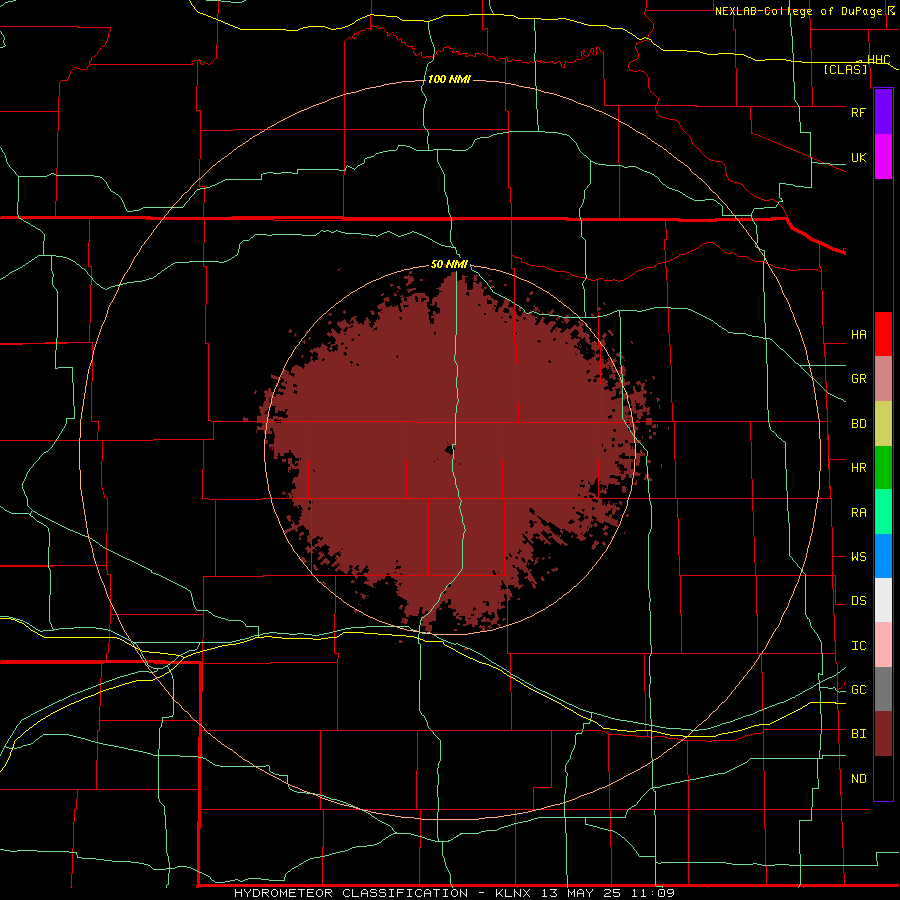Click the DS white legend swatch

(x=883, y=600)
